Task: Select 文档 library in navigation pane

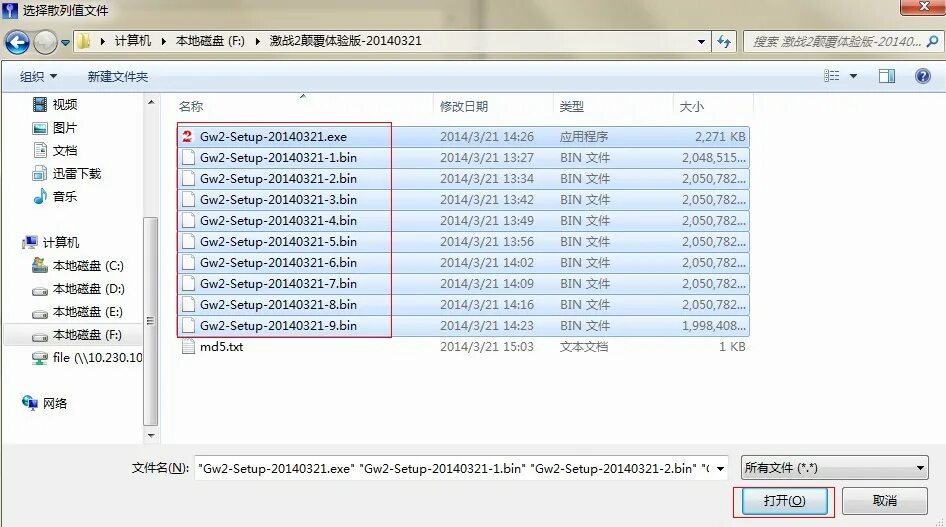Action: 55,151
